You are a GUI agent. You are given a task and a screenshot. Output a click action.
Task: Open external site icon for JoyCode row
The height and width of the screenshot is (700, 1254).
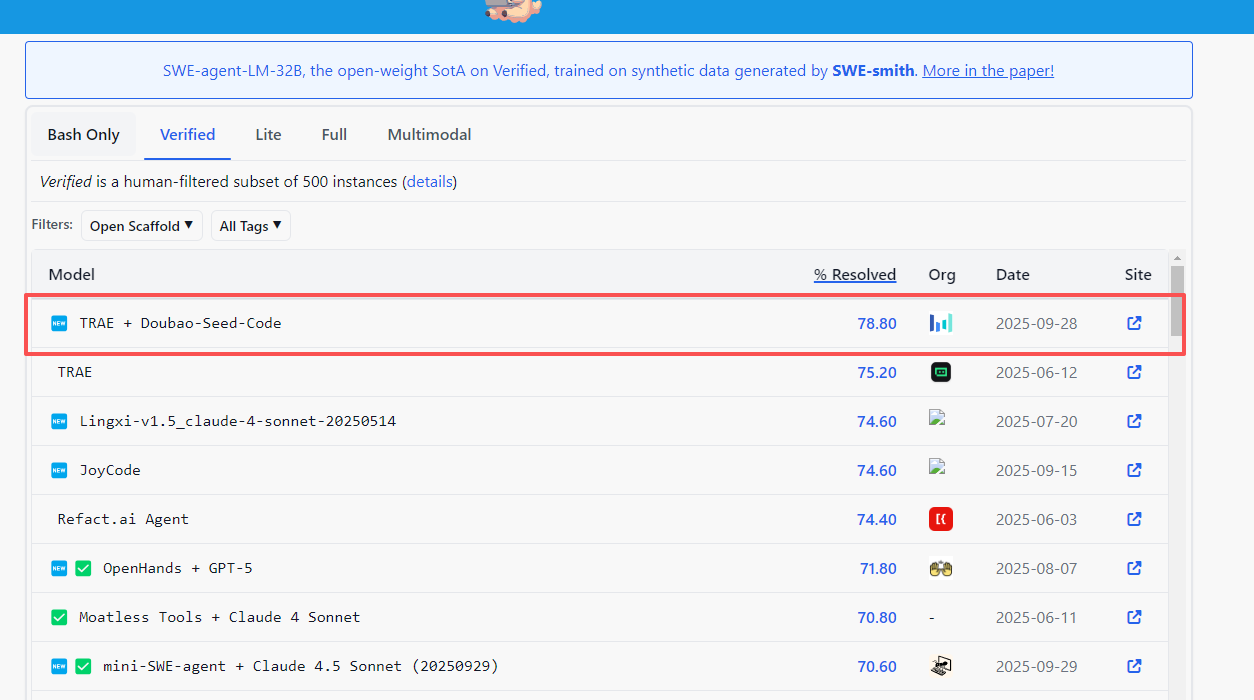pyautogui.click(x=1134, y=470)
